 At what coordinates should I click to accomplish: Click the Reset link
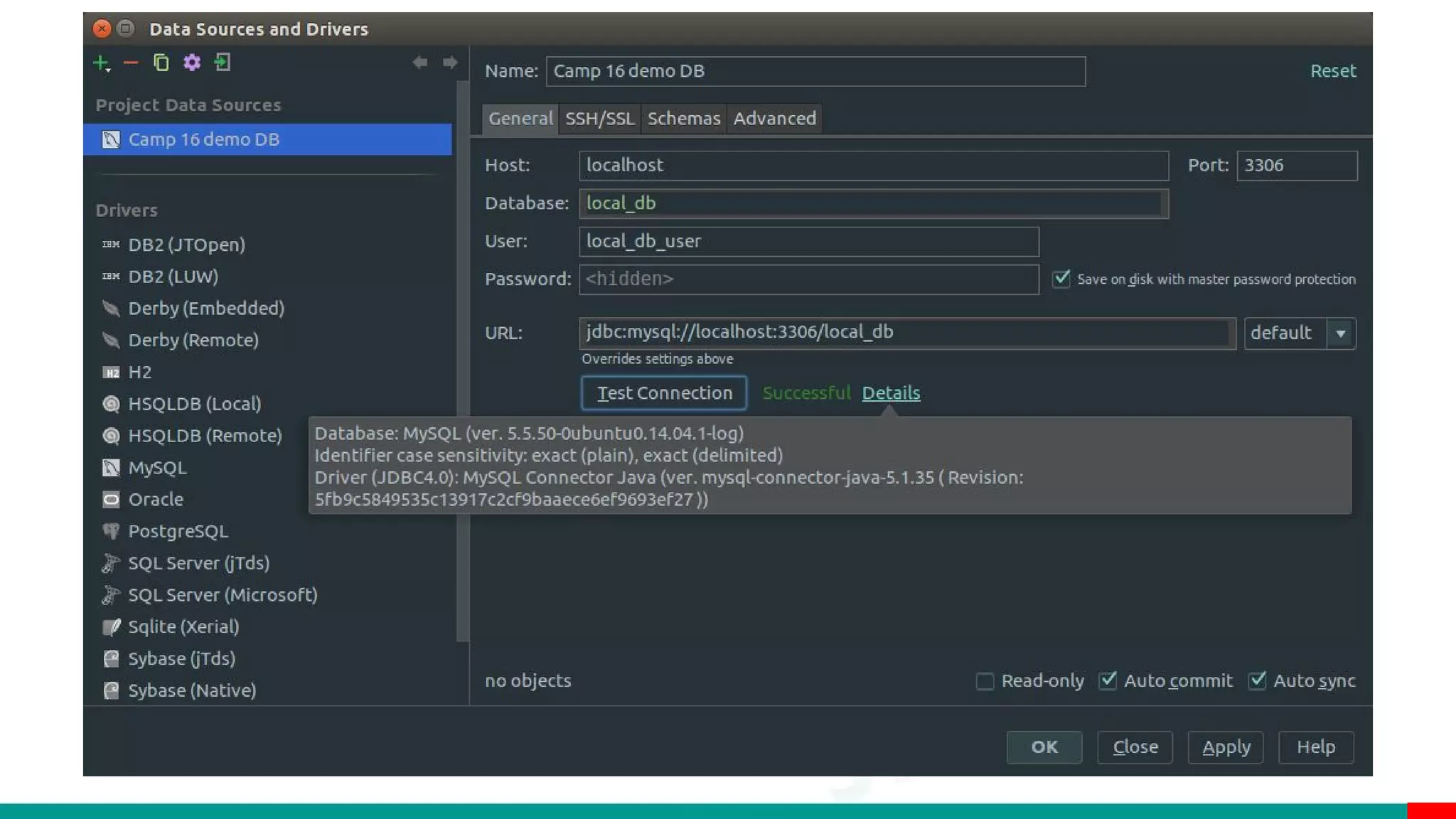[1333, 71]
